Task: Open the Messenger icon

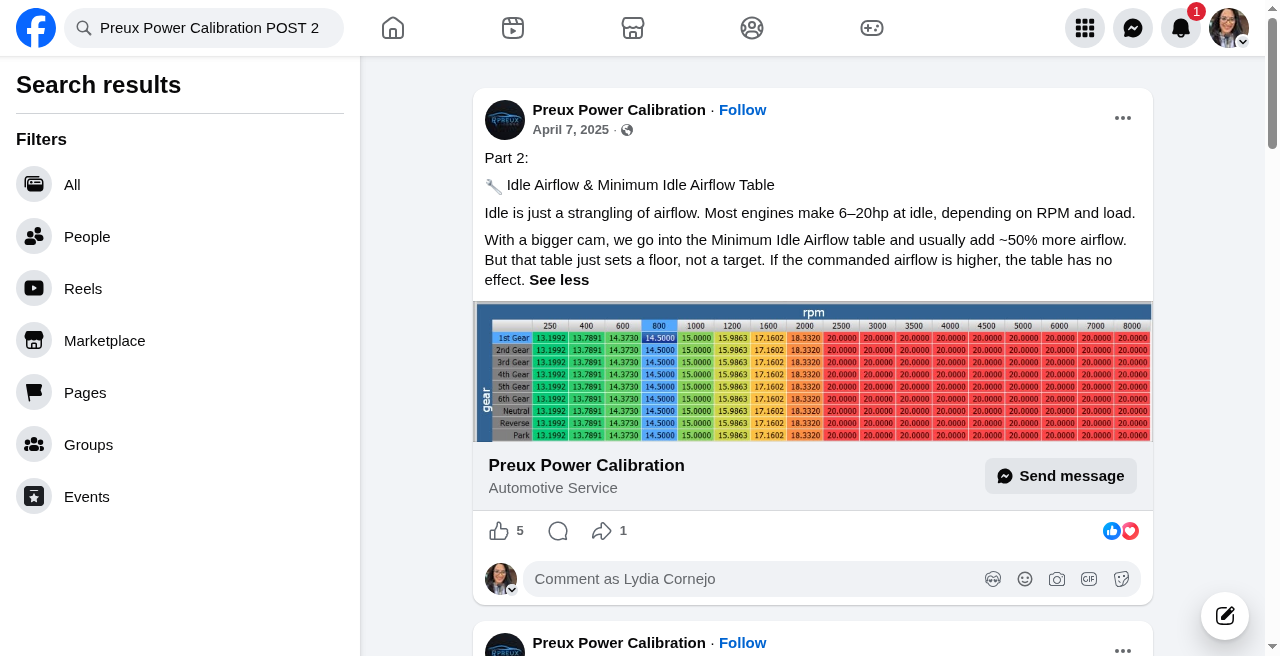Action: [1133, 28]
